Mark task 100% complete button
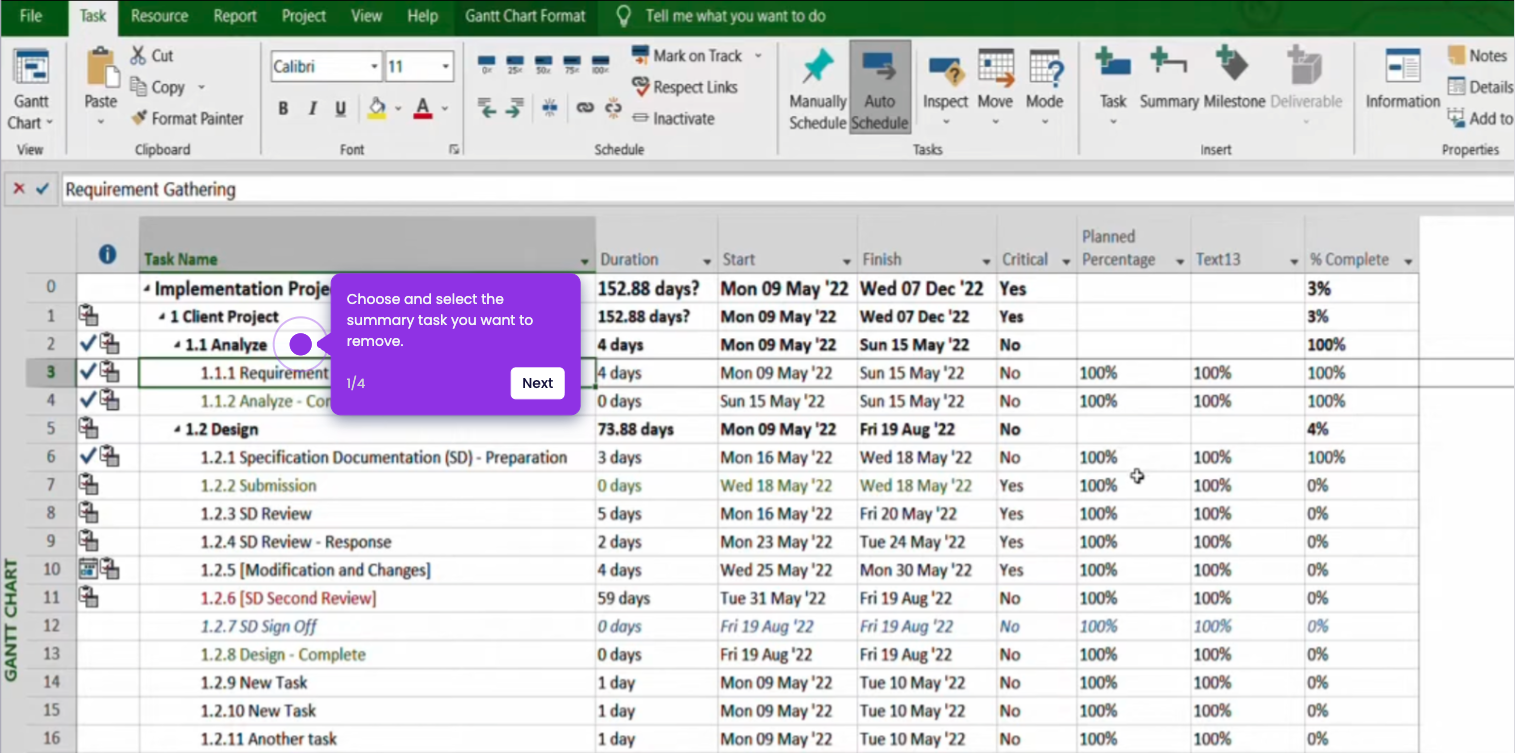This screenshot has width=1515, height=753. 600,64
